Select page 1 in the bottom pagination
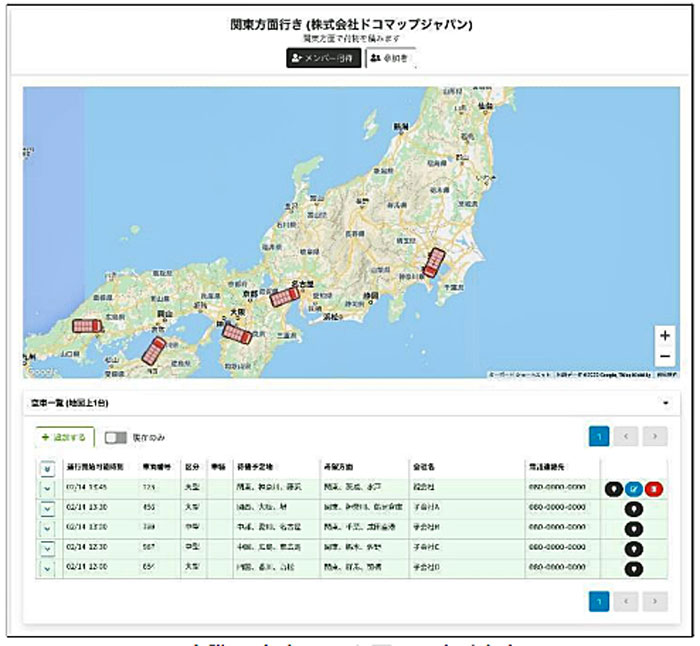This screenshot has width=700, height=646. pos(599,601)
